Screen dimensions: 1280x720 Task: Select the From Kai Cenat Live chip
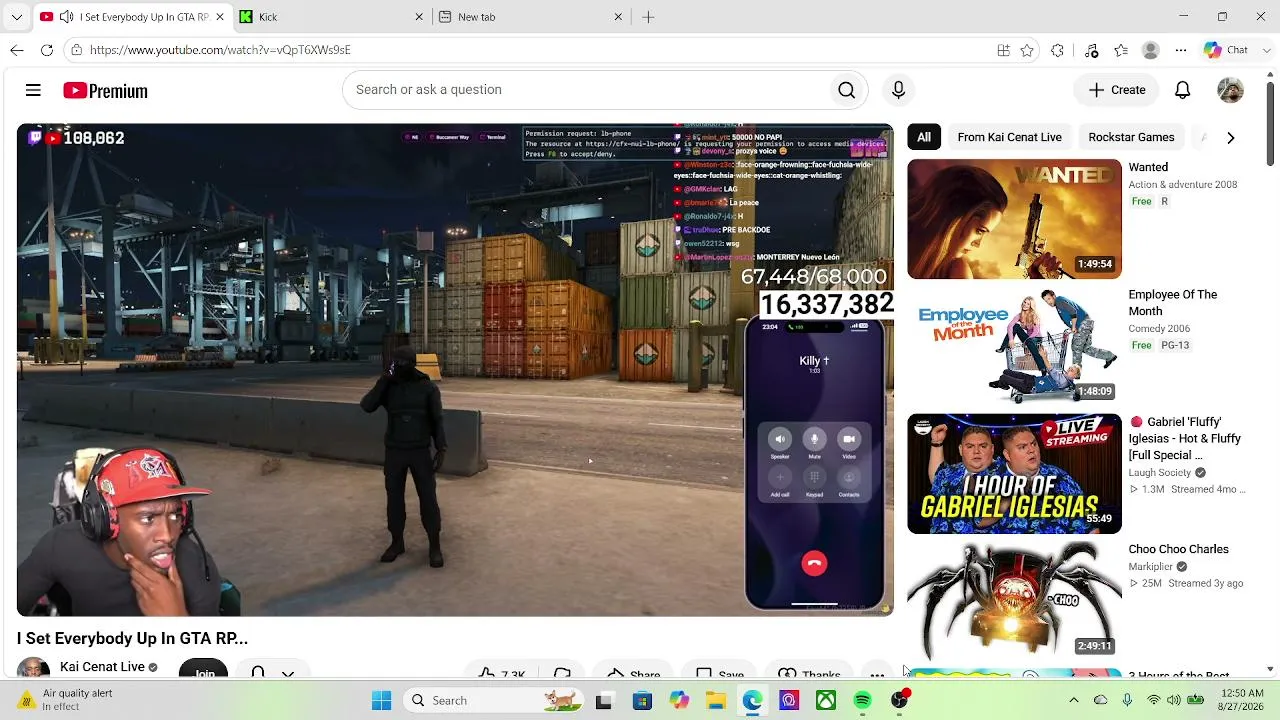click(1009, 137)
